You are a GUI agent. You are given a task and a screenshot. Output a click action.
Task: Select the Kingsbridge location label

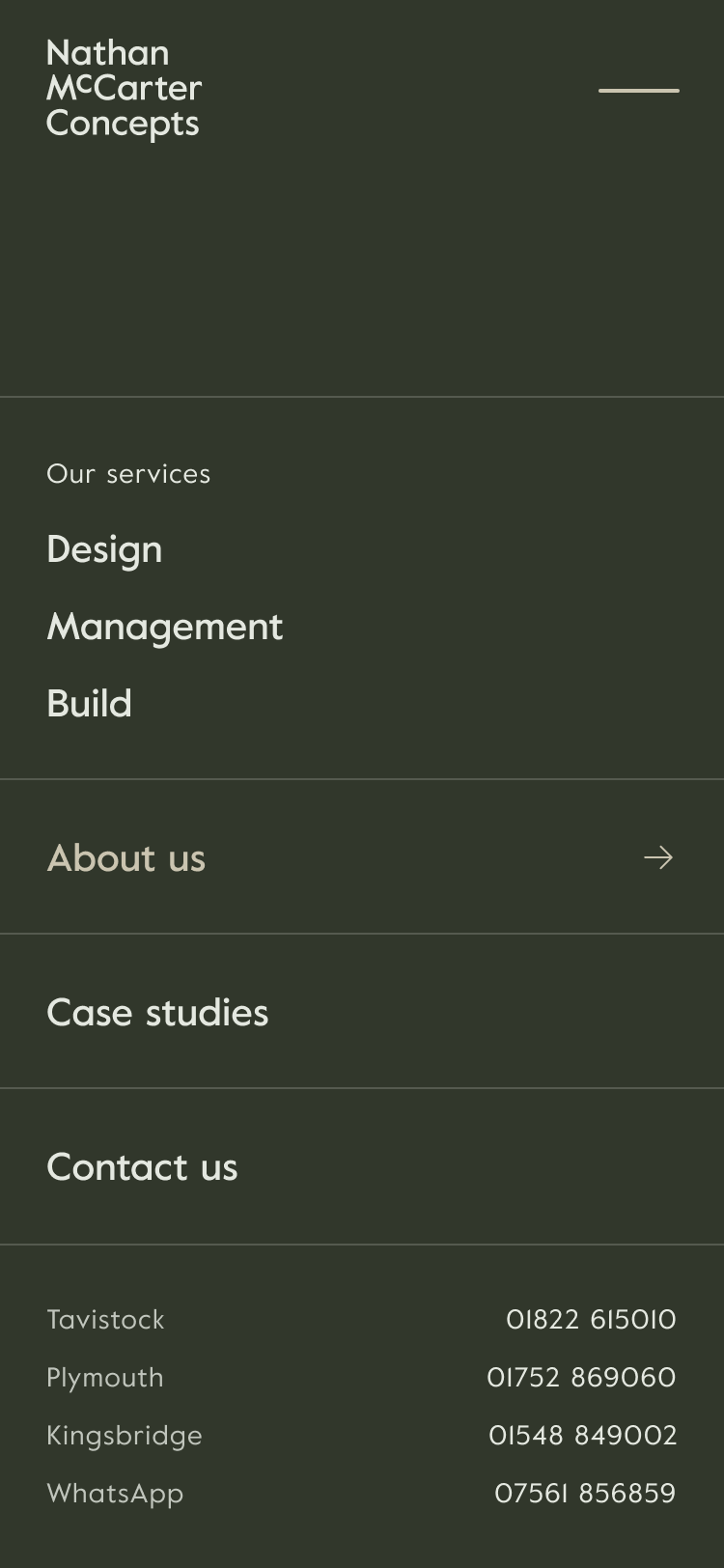pos(125,1436)
